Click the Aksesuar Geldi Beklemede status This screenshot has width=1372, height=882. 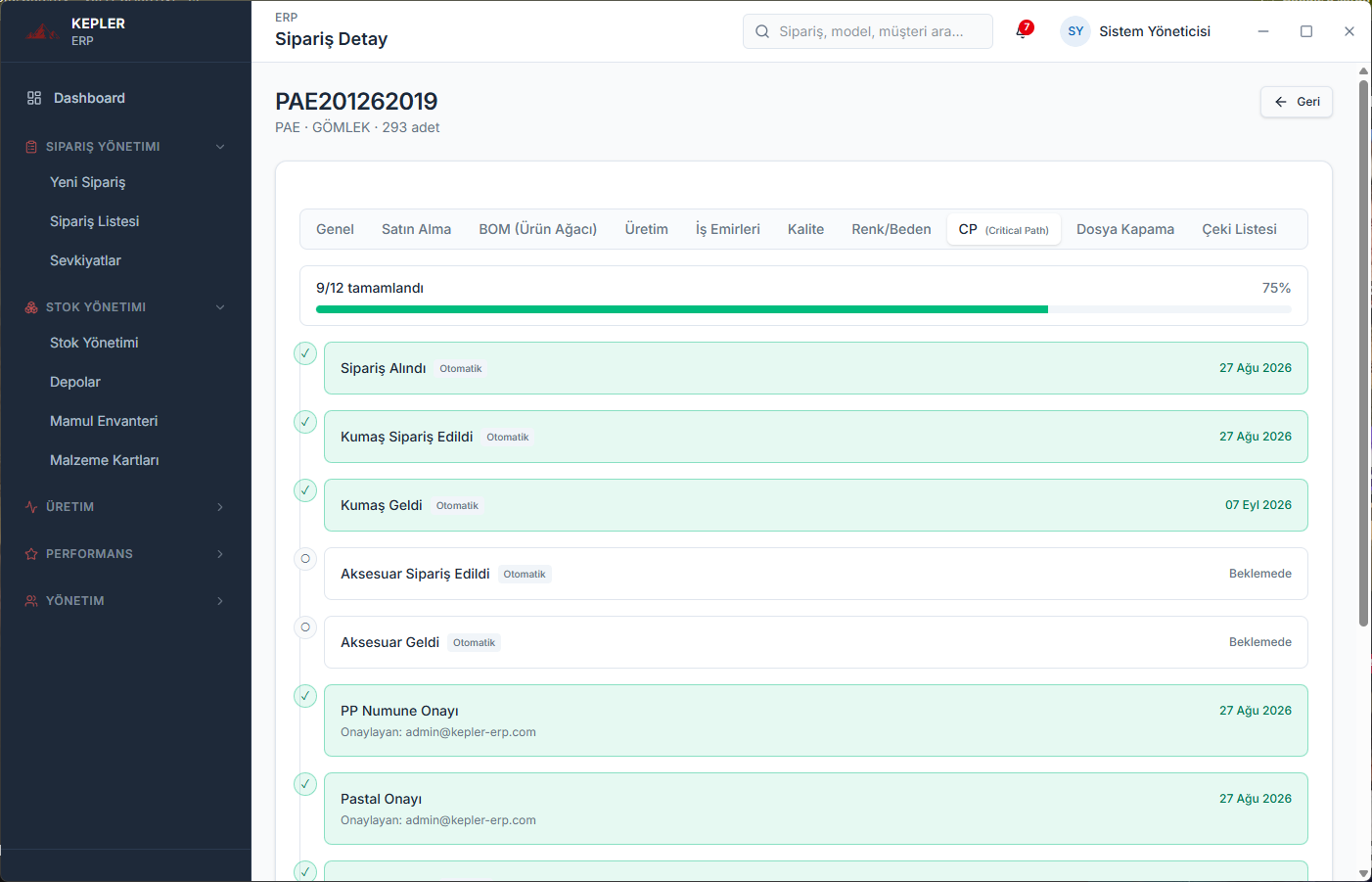(1259, 642)
